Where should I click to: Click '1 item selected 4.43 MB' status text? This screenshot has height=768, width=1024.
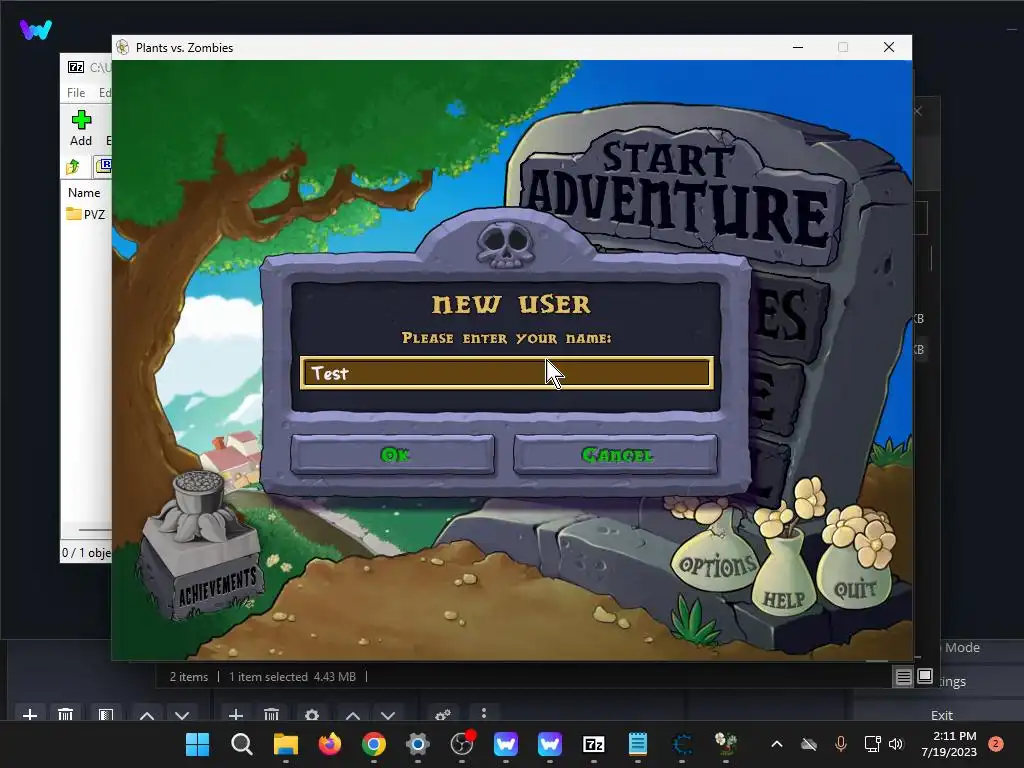[x=292, y=677]
